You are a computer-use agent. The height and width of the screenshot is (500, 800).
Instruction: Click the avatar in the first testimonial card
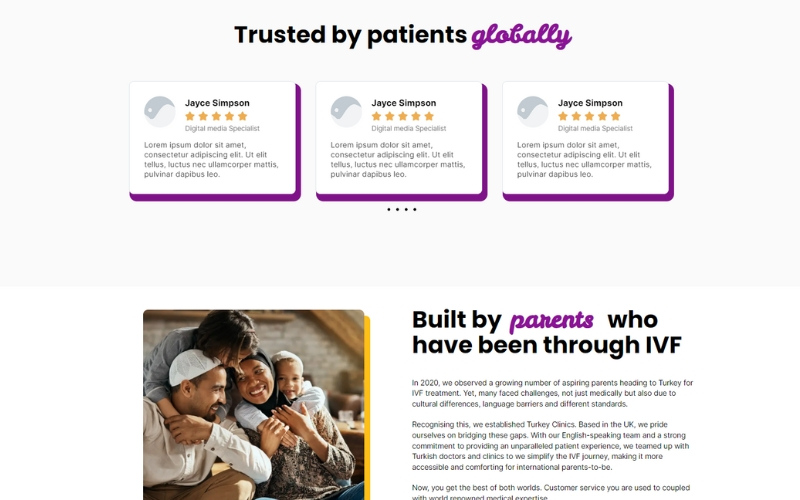point(160,112)
